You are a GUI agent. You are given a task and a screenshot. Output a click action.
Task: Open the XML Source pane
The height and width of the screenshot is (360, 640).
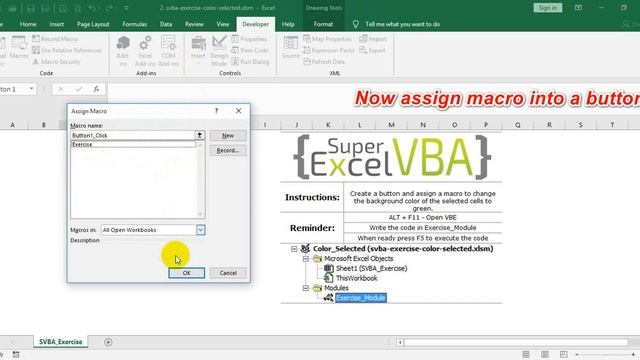point(291,47)
